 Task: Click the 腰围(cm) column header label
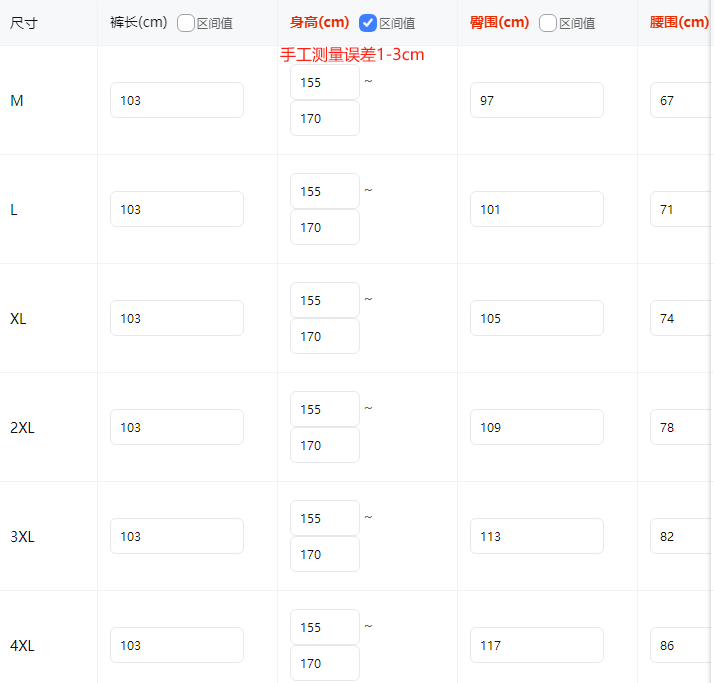pos(679,22)
